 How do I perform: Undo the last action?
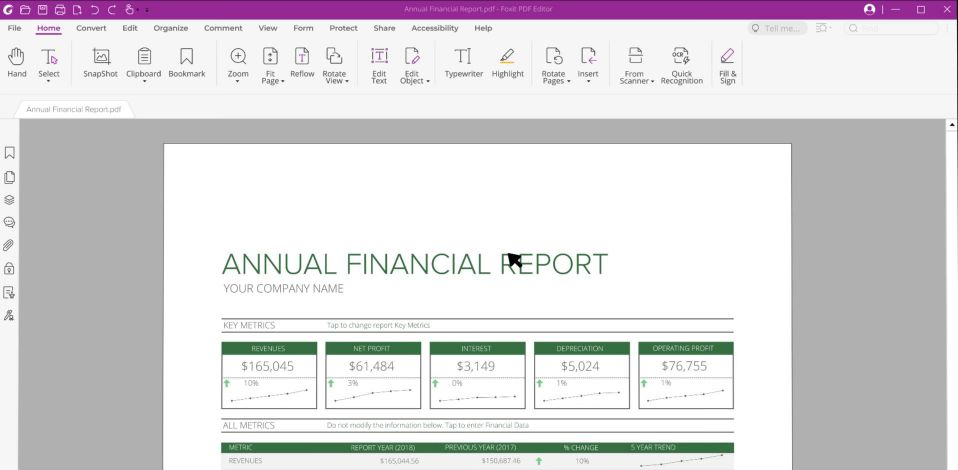coord(95,10)
